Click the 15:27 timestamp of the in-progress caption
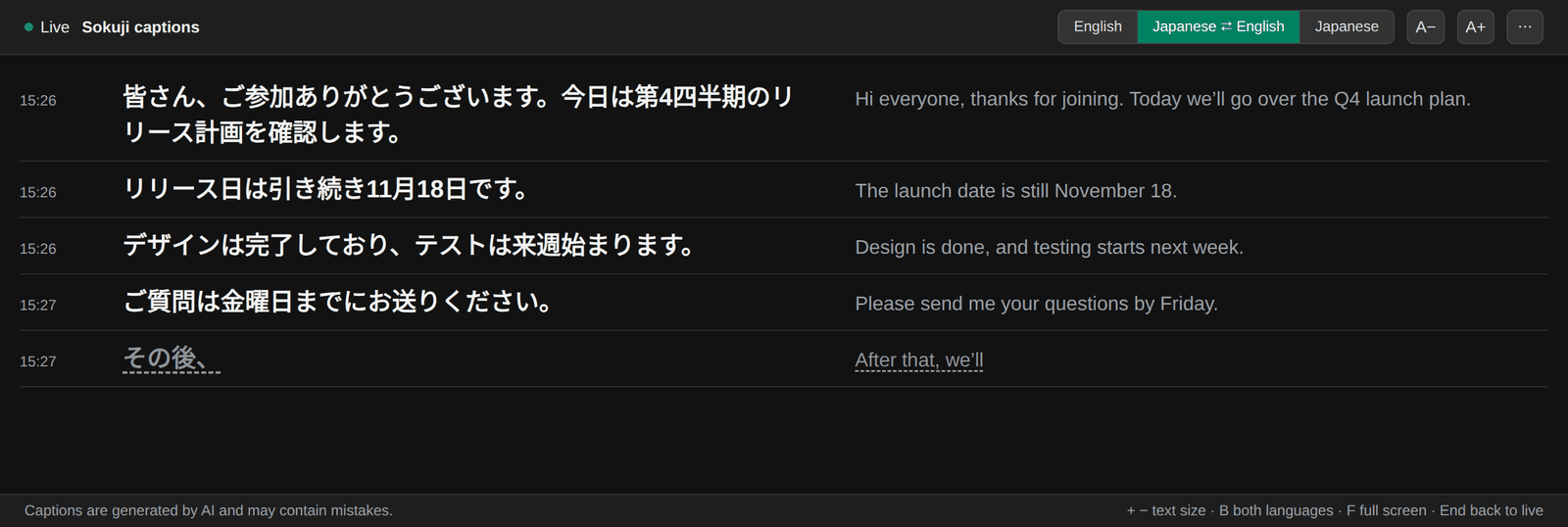The image size is (1568, 527). 38,361
